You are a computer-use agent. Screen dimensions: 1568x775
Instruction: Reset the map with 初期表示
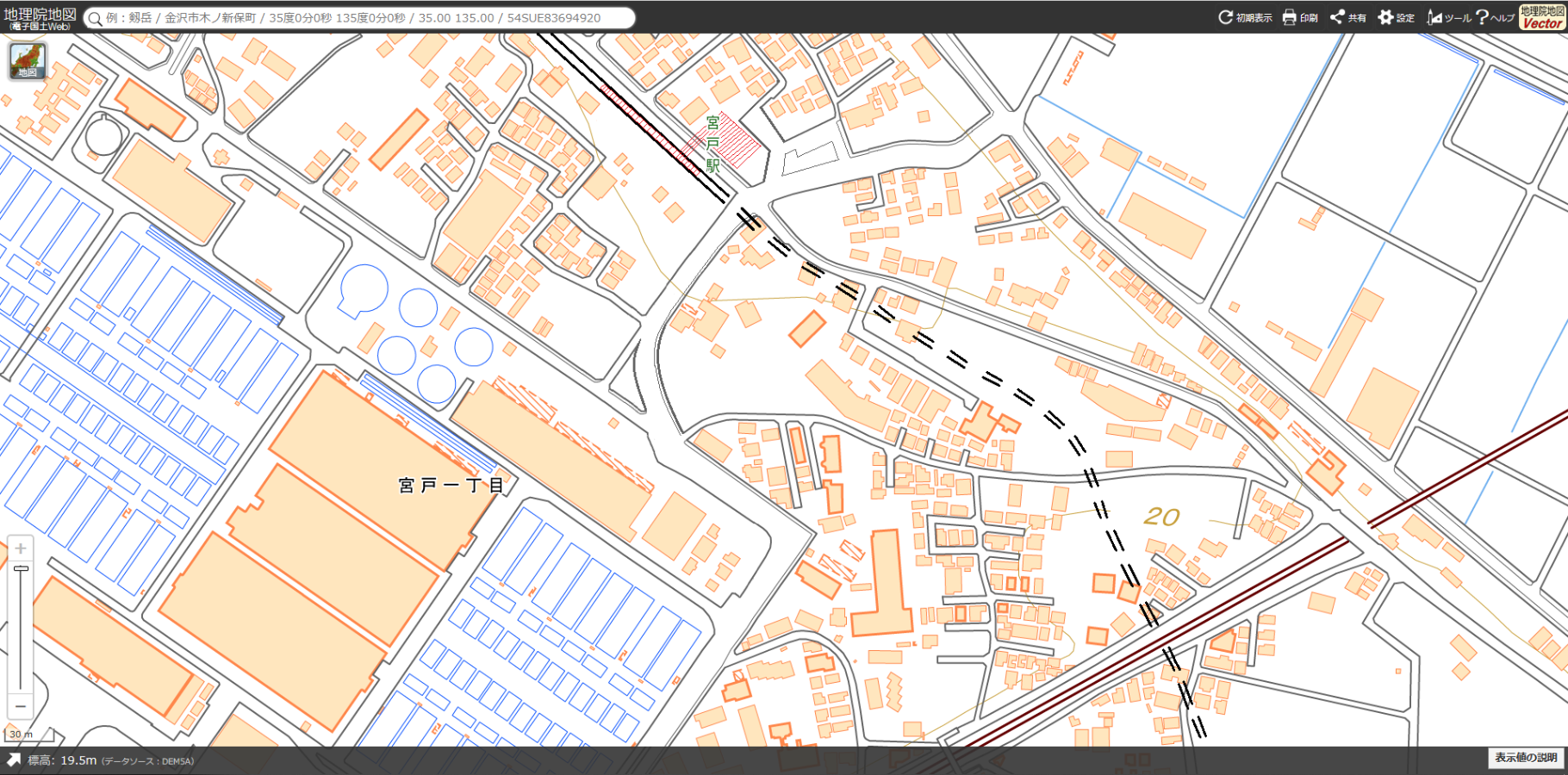1245,17
